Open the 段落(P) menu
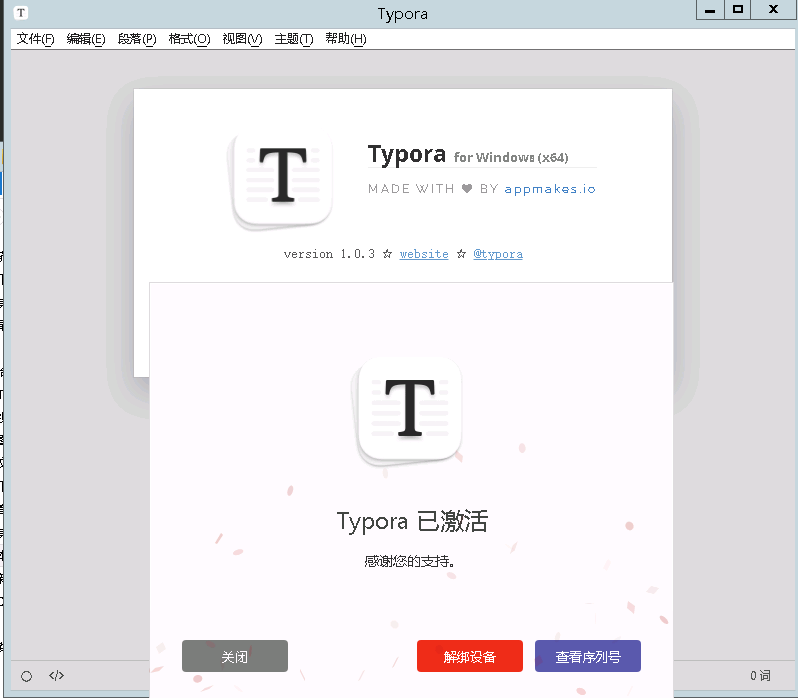 coord(136,39)
